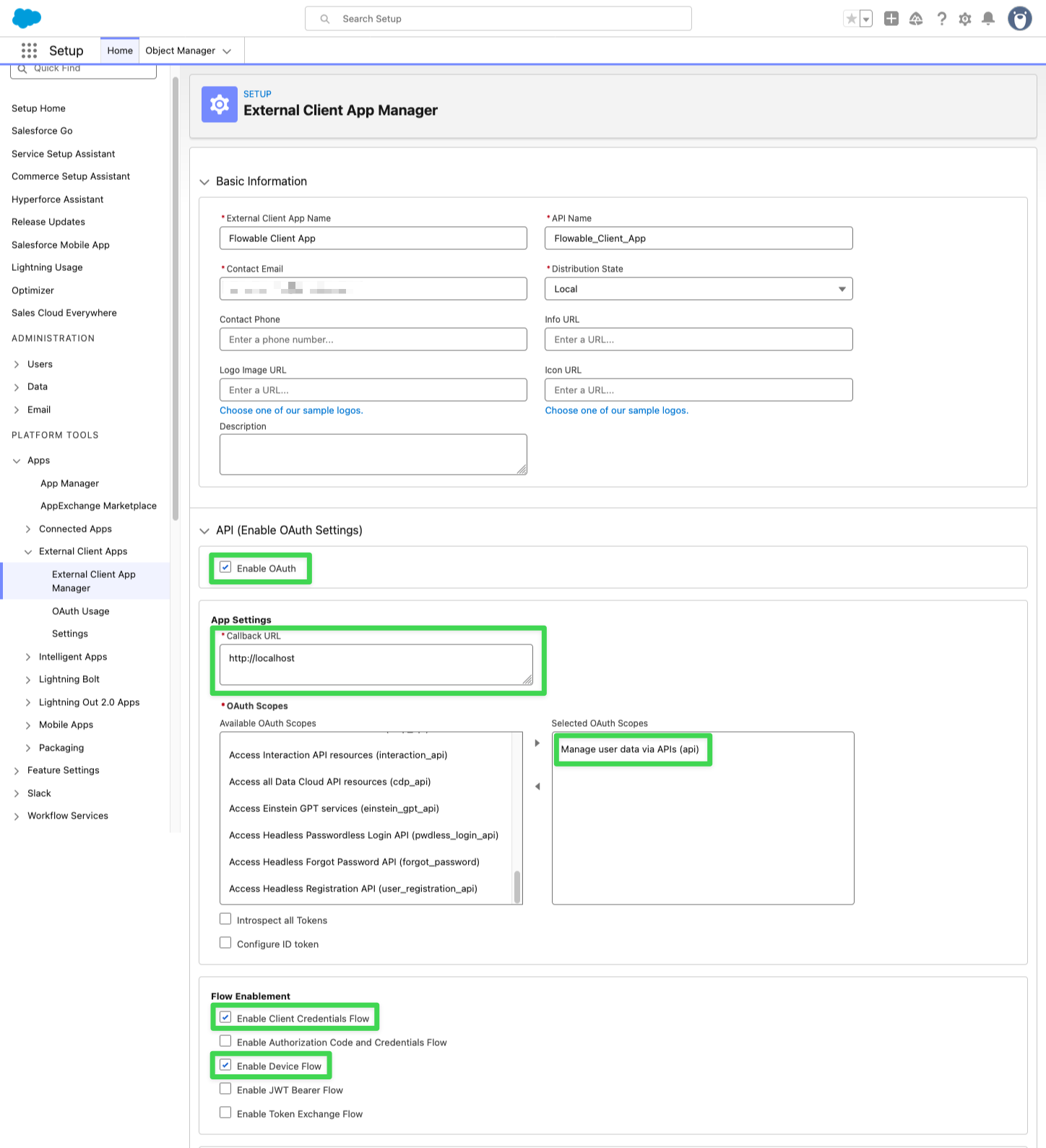Open the Favorites list dropdown arrow
This screenshot has width=1046, height=1148.
[x=866, y=19]
